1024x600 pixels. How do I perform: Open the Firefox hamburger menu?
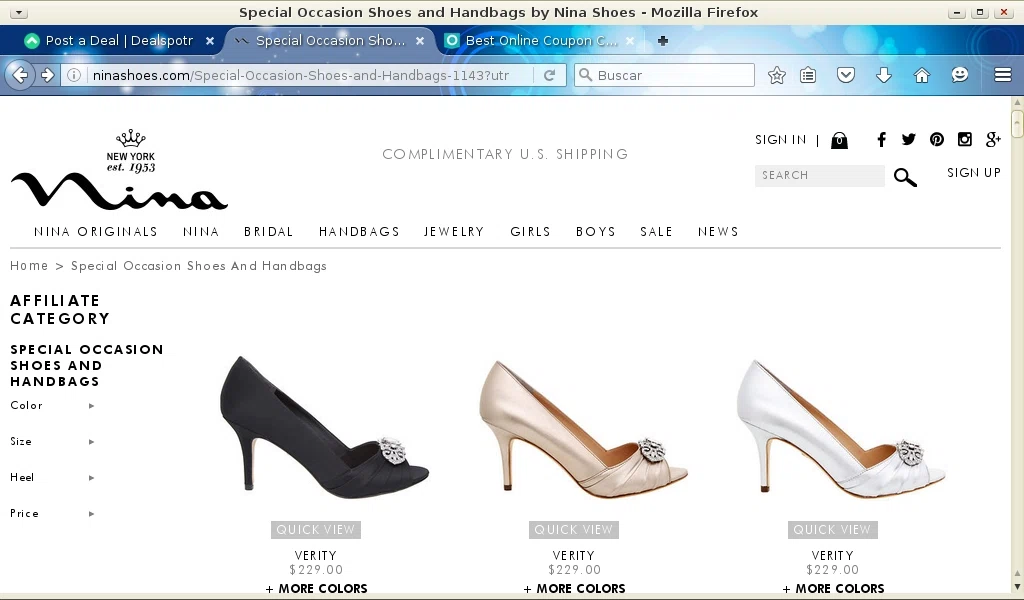1003,75
